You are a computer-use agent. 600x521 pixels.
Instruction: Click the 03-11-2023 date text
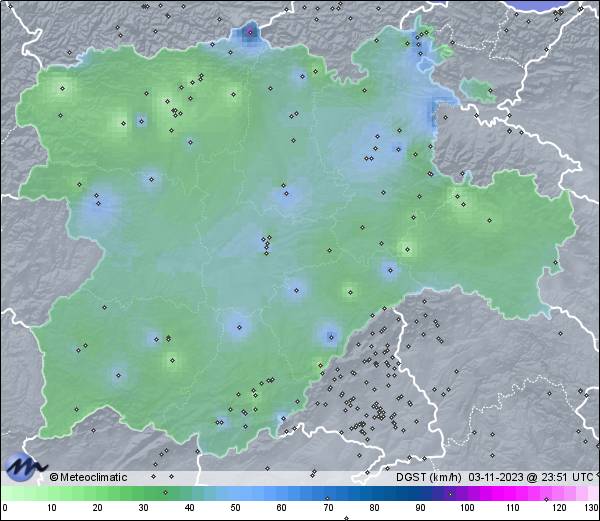(x=496, y=477)
